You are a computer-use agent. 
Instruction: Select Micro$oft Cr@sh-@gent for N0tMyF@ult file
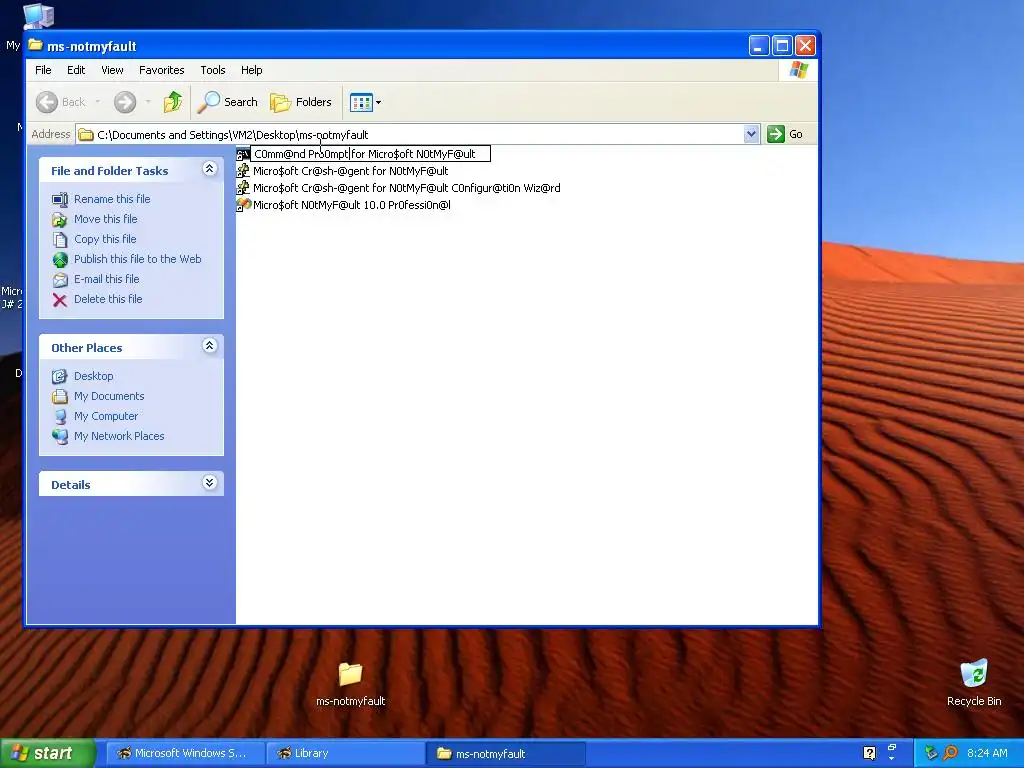[350, 171]
